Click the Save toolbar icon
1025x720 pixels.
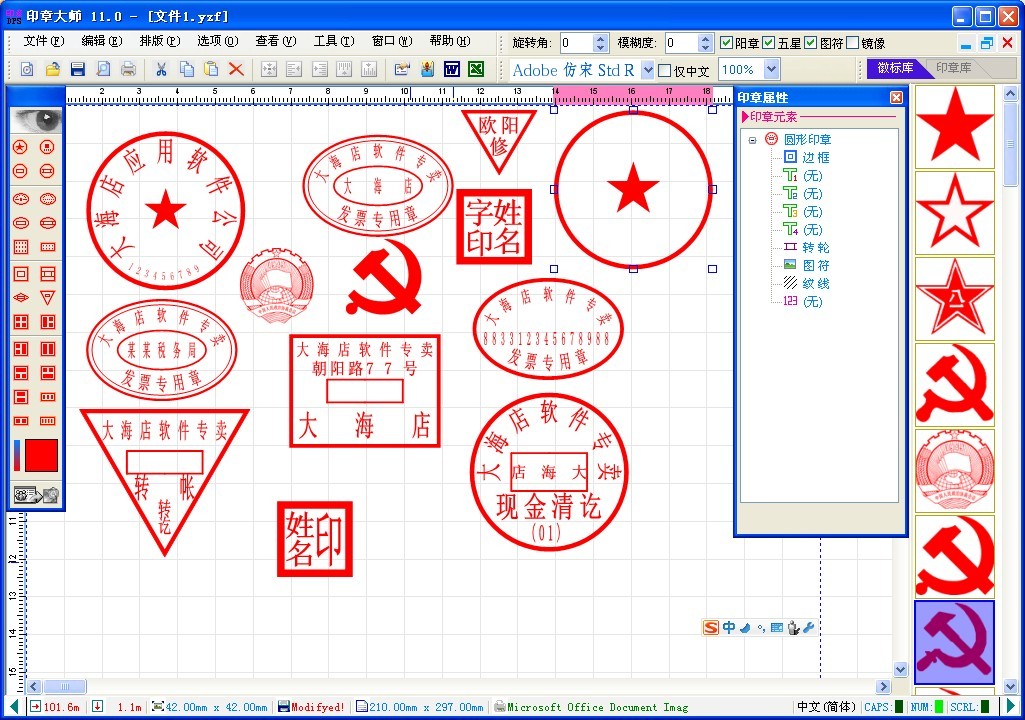pos(78,68)
